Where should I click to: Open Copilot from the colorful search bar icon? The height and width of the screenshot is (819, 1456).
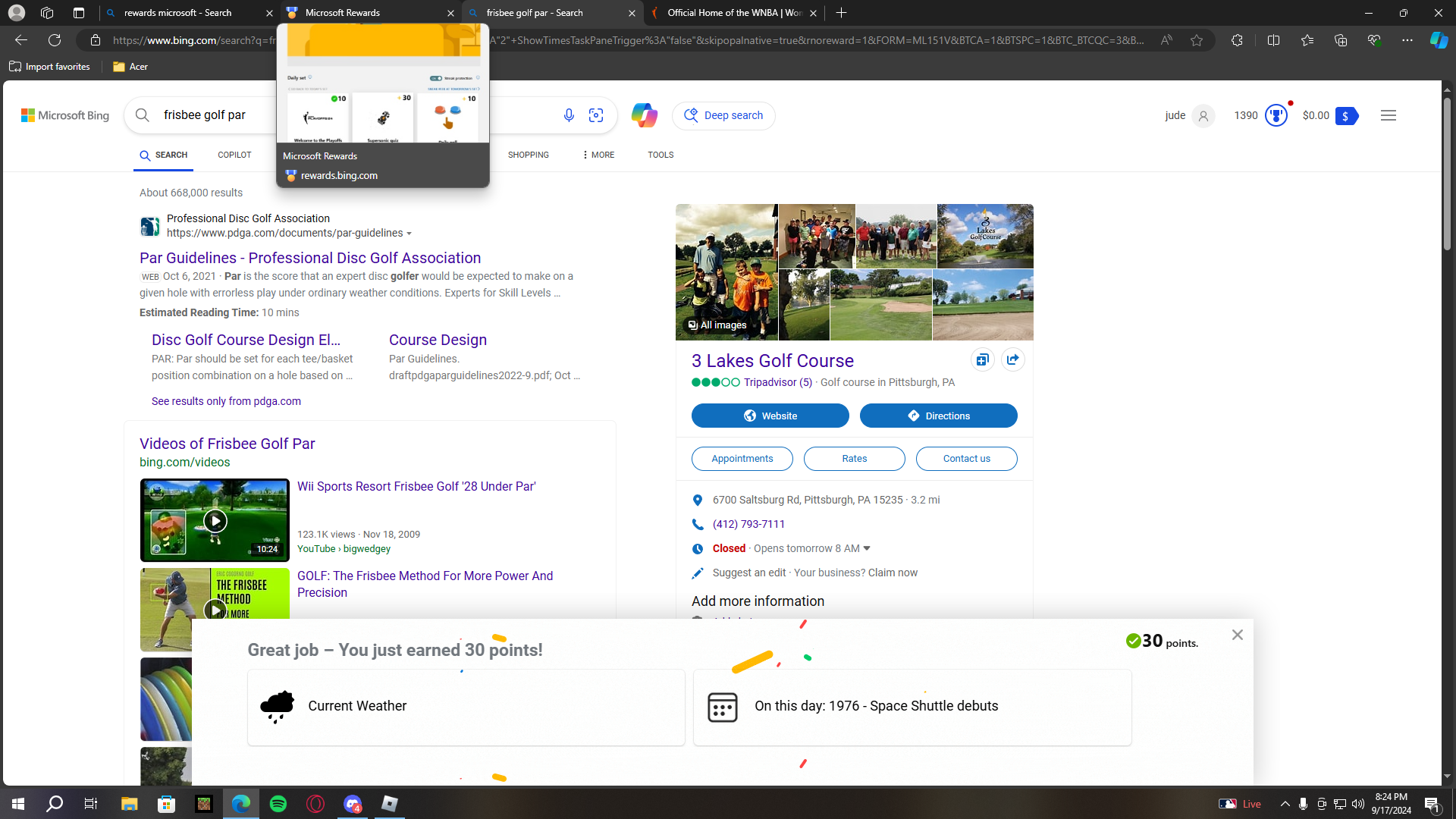tap(644, 115)
